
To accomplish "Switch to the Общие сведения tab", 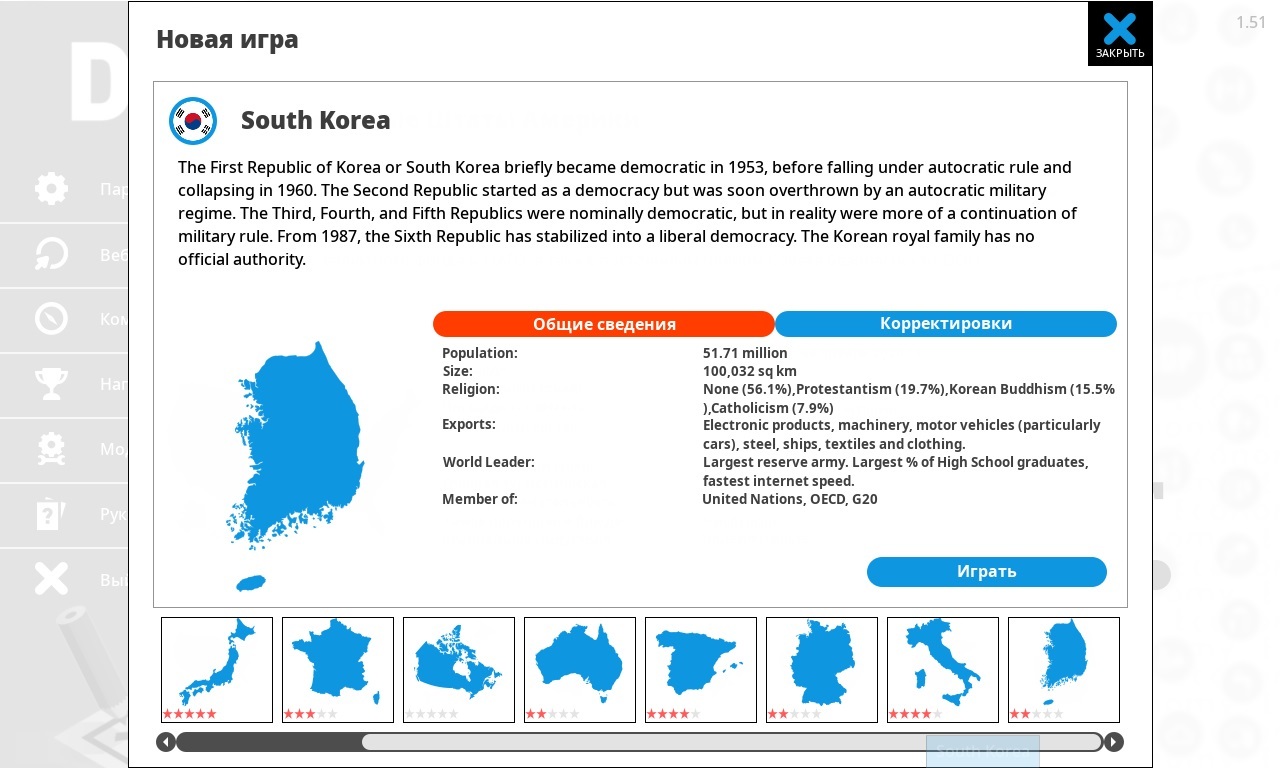I will point(604,324).
